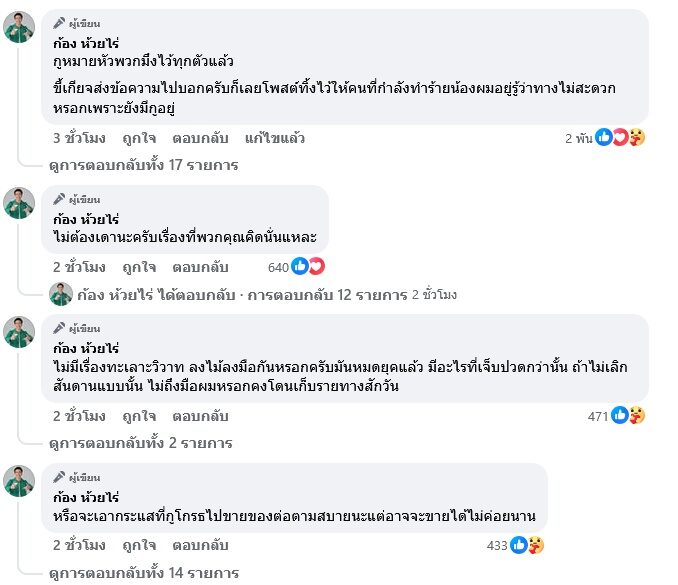Image resolution: width=678 pixels, height=585 pixels.
Task: Click the blue thumbs-up reaction beside "2 พัน"
Action: pyautogui.click(x=603, y=138)
